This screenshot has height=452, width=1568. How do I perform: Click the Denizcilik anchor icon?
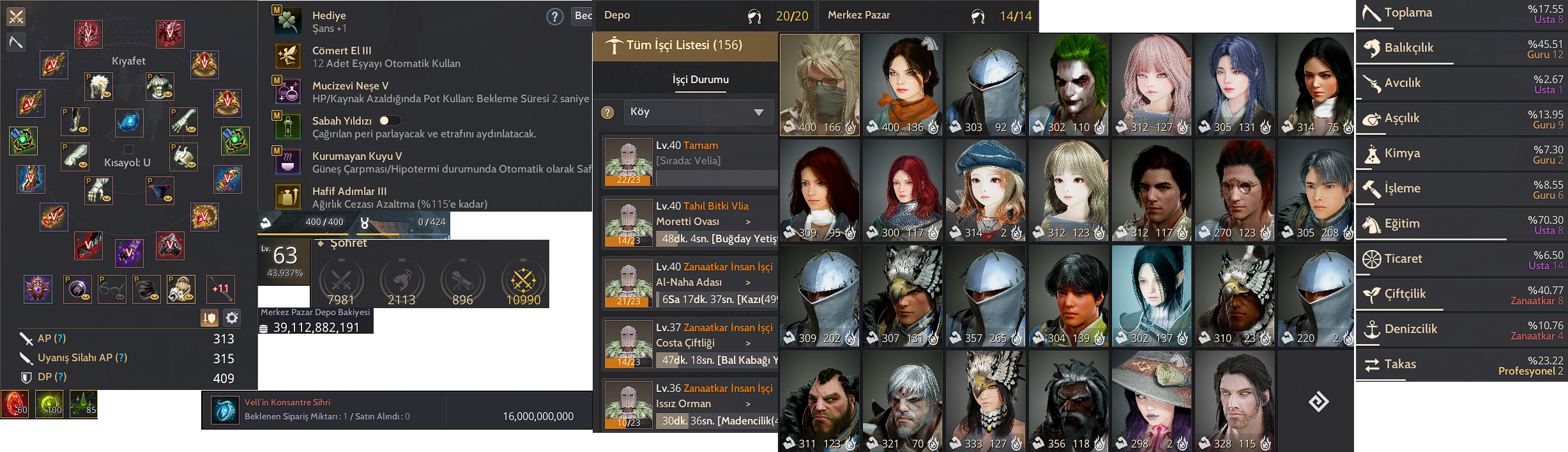point(1371,330)
